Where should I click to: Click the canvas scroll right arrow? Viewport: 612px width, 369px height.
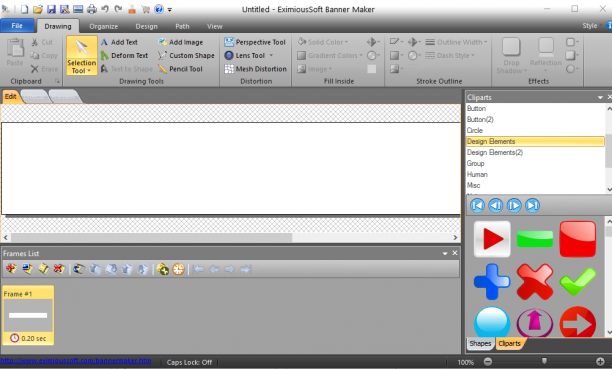[455, 237]
